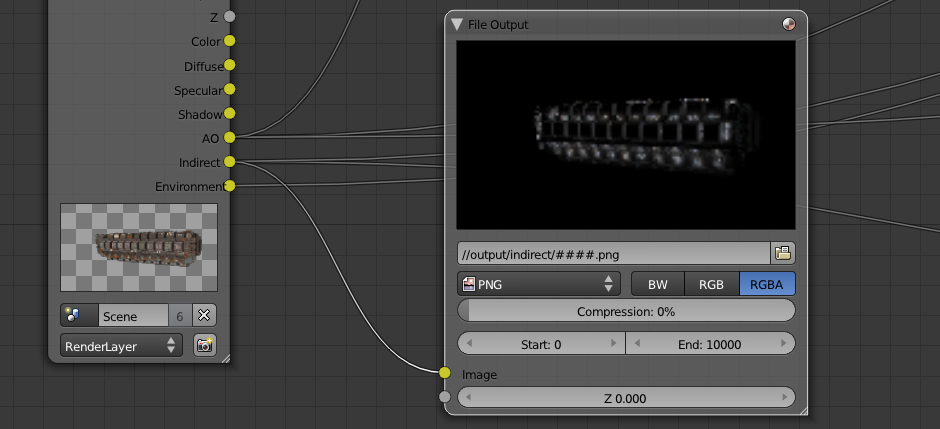Click the camera render icon next to RenderLayer

tap(205, 345)
